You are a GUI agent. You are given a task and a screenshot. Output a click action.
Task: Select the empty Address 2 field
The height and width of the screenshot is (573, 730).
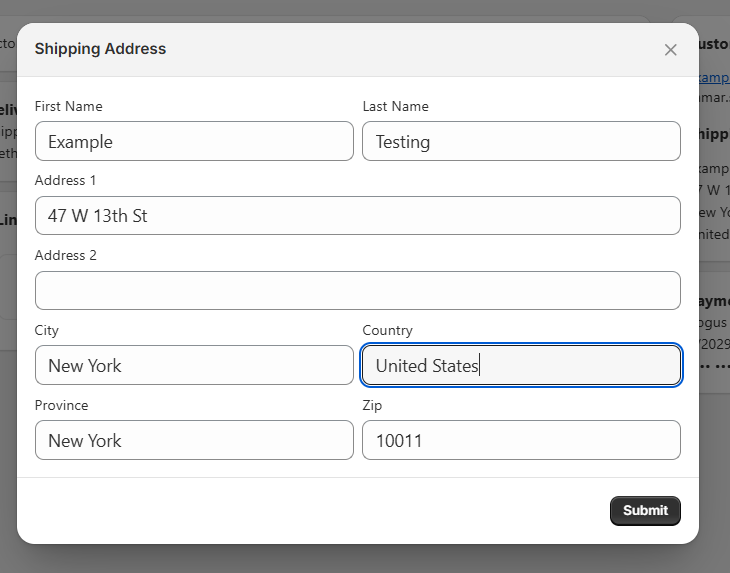[357, 290]
